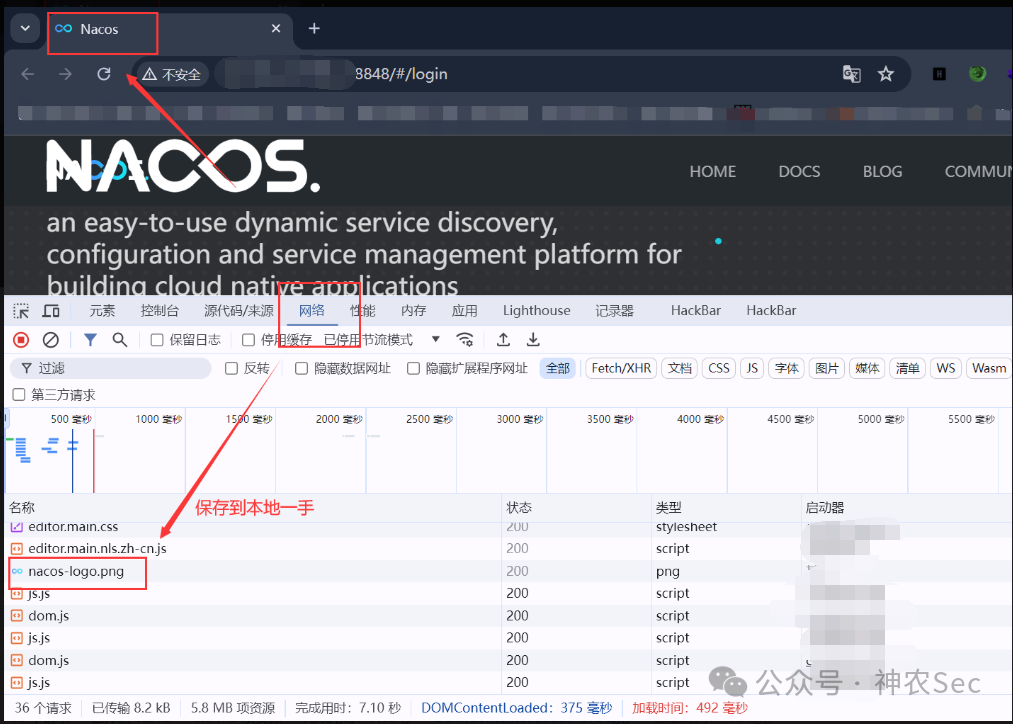Open the green round extension icon
The height and width of the screenshot is (724, 1013).
977,74
